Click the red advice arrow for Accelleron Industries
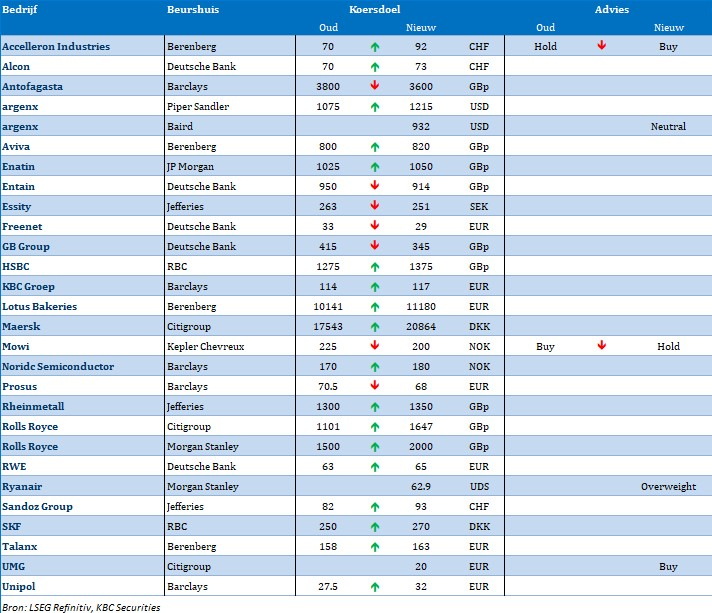Screen dimensions: 712x613 pos(602,45)
